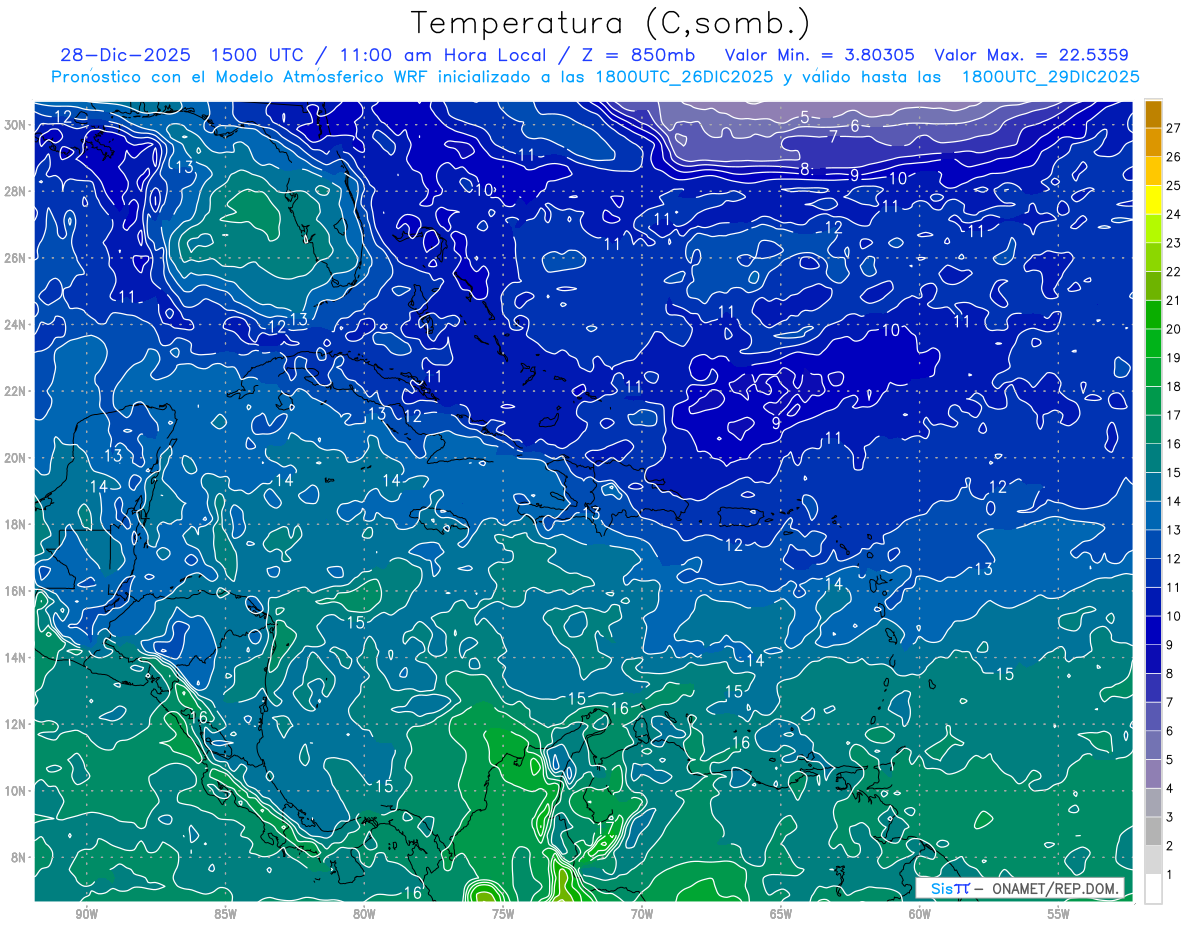Select the white swatch below label 1
This screenshot has width=1200, height=927.
(1153, 889)
